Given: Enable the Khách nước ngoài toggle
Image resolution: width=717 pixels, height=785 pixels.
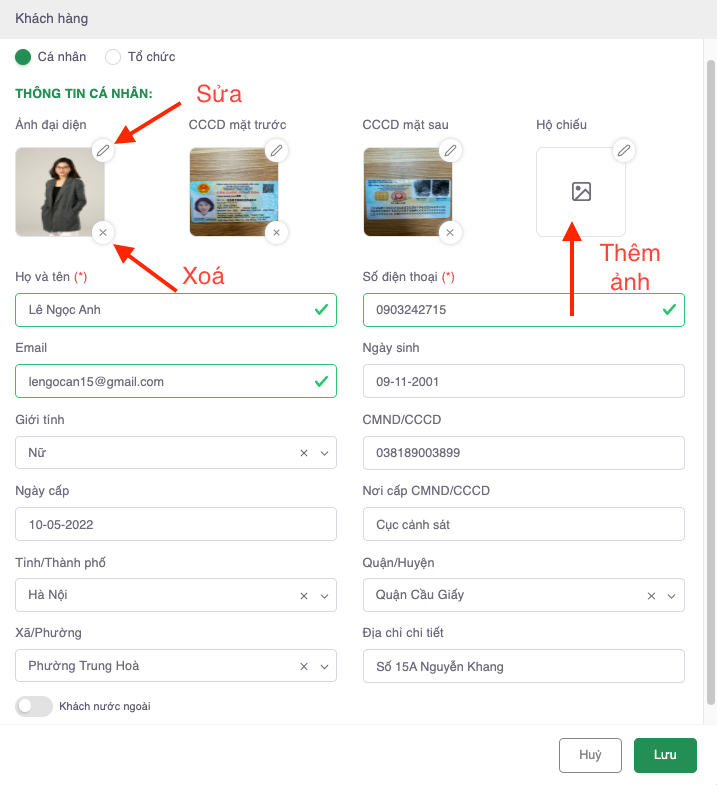Looking at the screenshot, I should coord(34,706).
